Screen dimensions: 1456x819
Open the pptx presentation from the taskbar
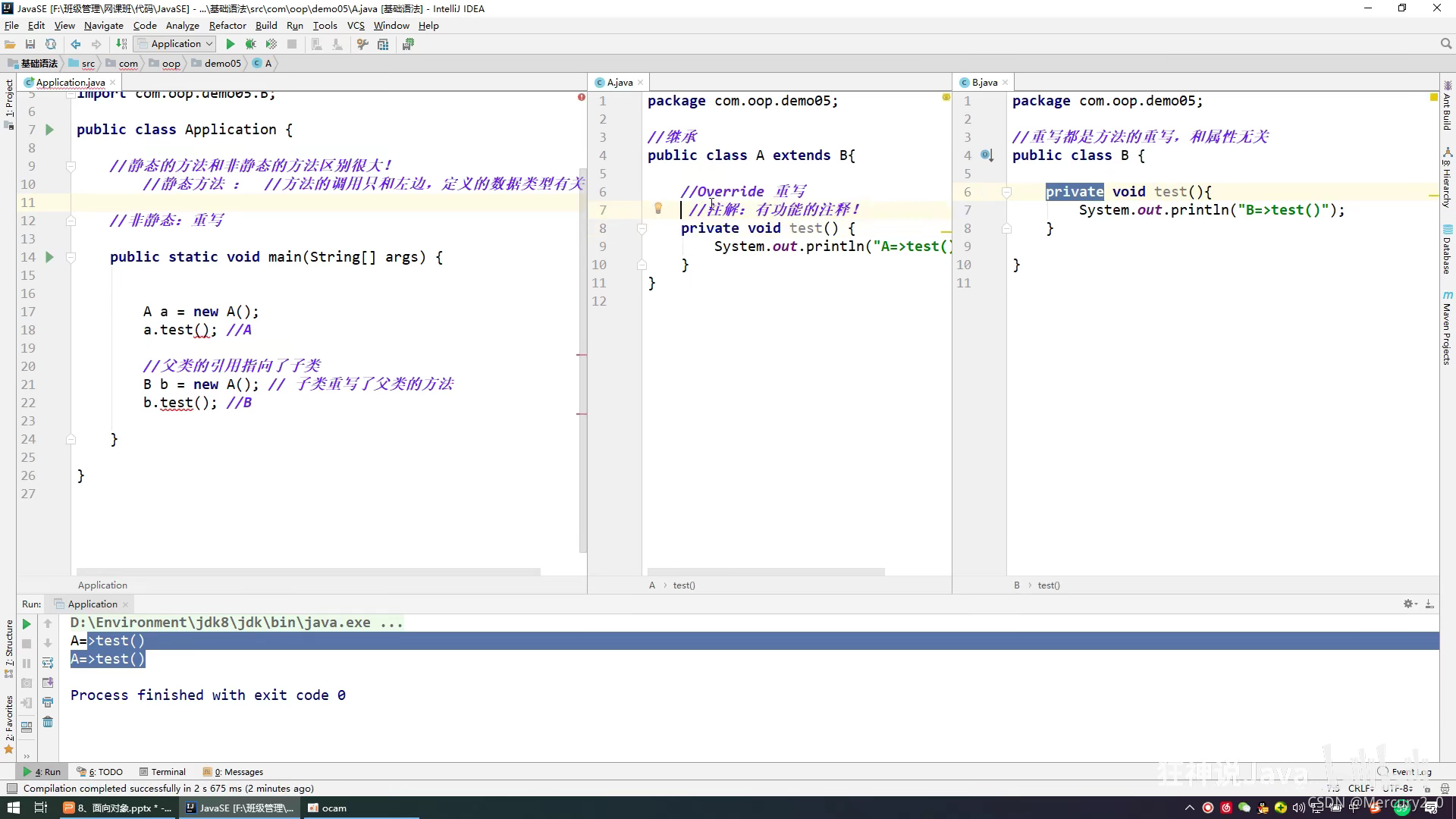pos(118,808)
